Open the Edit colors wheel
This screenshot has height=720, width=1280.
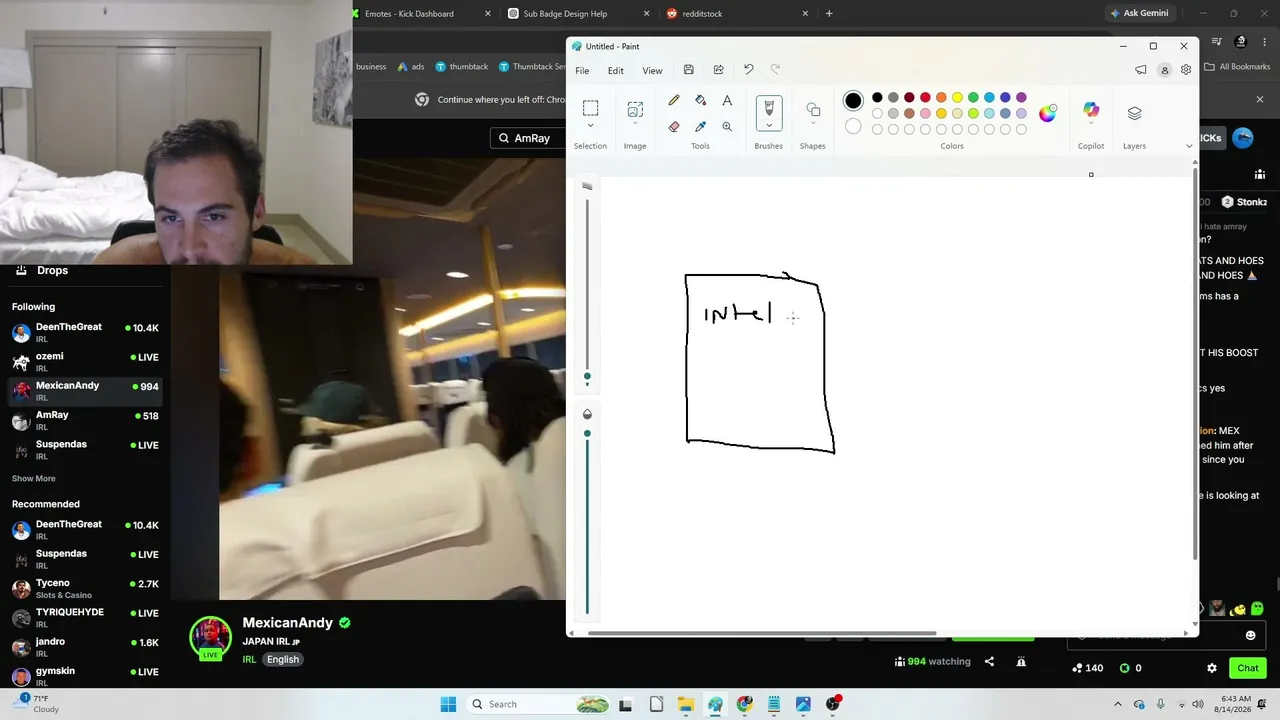[x=1047, y=113]
